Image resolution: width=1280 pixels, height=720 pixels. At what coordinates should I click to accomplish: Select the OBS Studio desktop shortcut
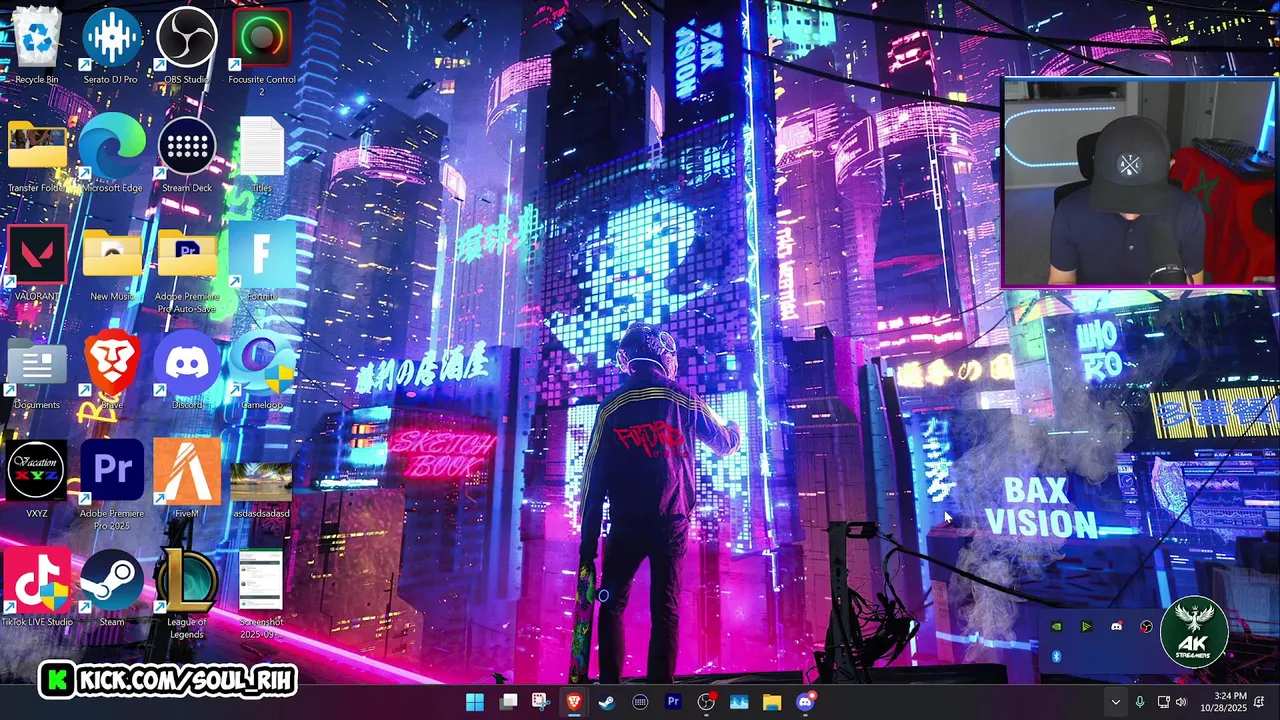pyautogui.click(x=187, y=45)
